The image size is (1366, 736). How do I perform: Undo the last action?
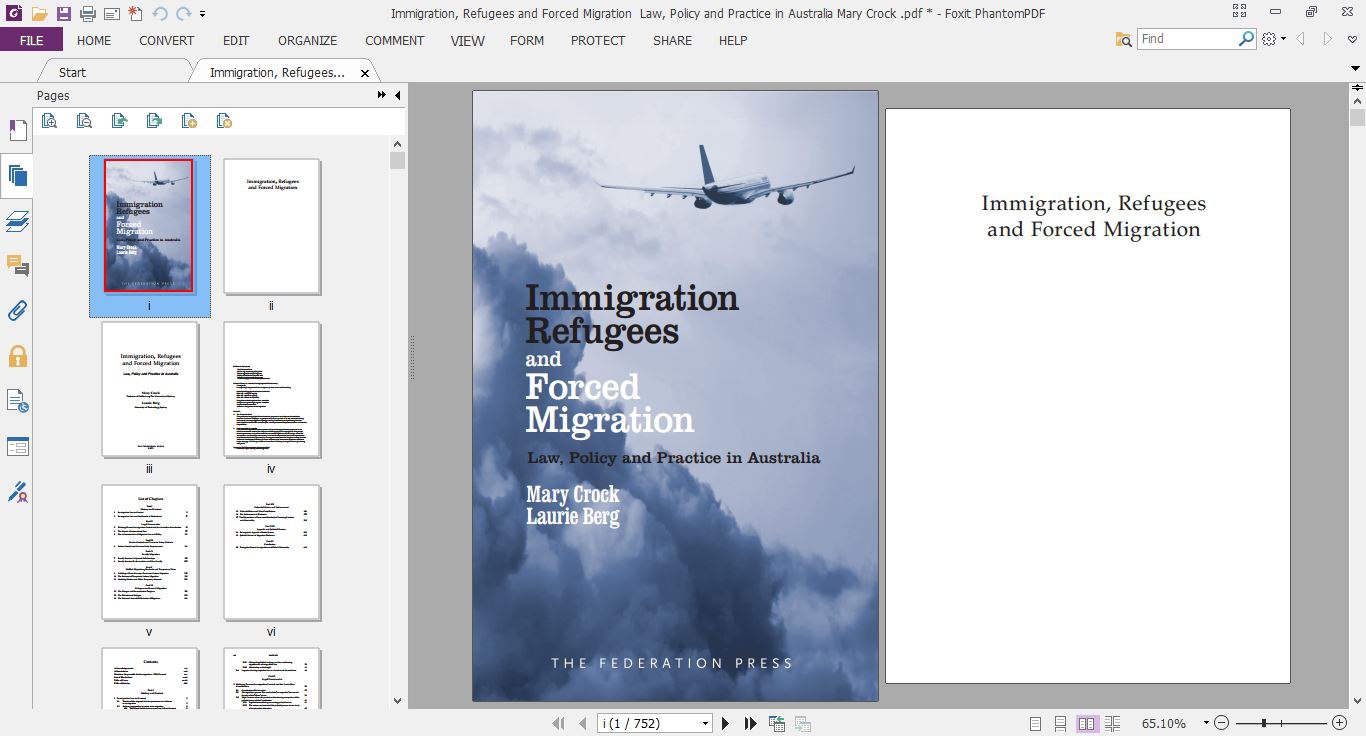(x=160, y=14)
